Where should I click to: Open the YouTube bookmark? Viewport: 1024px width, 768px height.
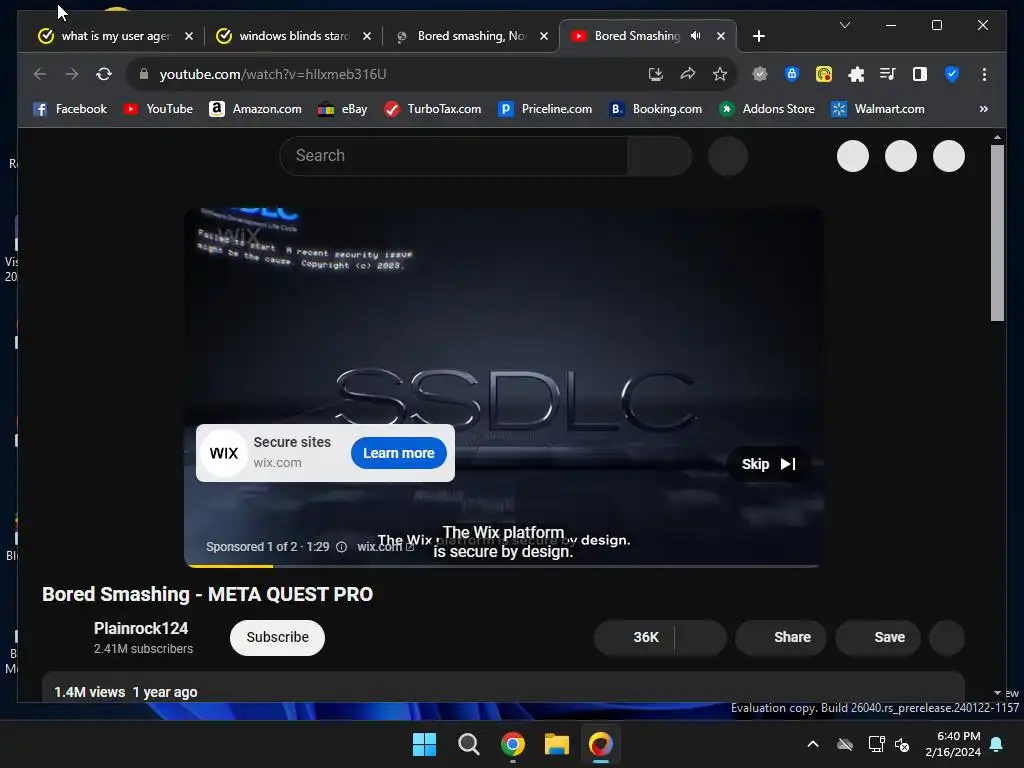tap(158, 109)
